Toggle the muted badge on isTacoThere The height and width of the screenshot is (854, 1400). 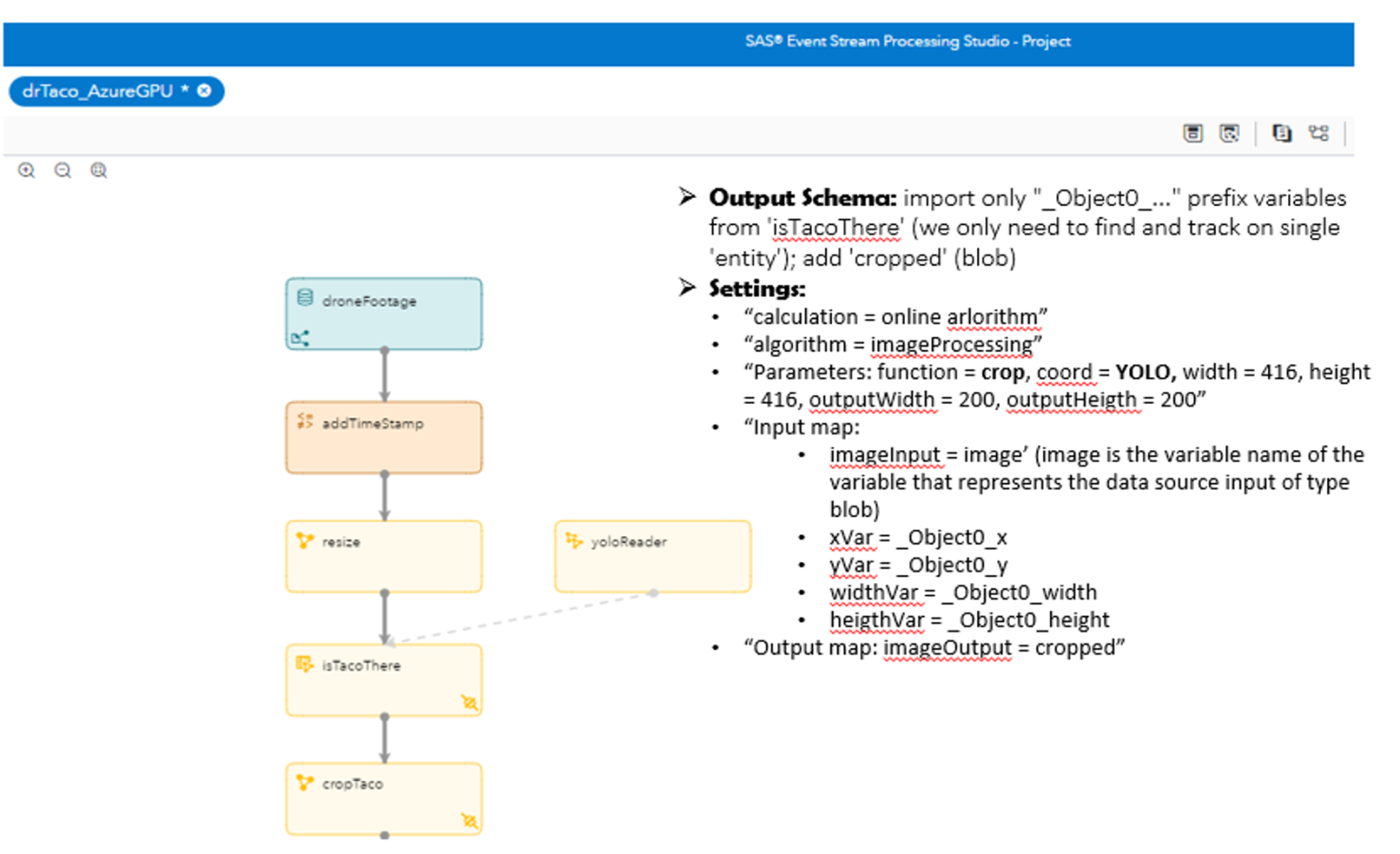(x=468, y=704)
